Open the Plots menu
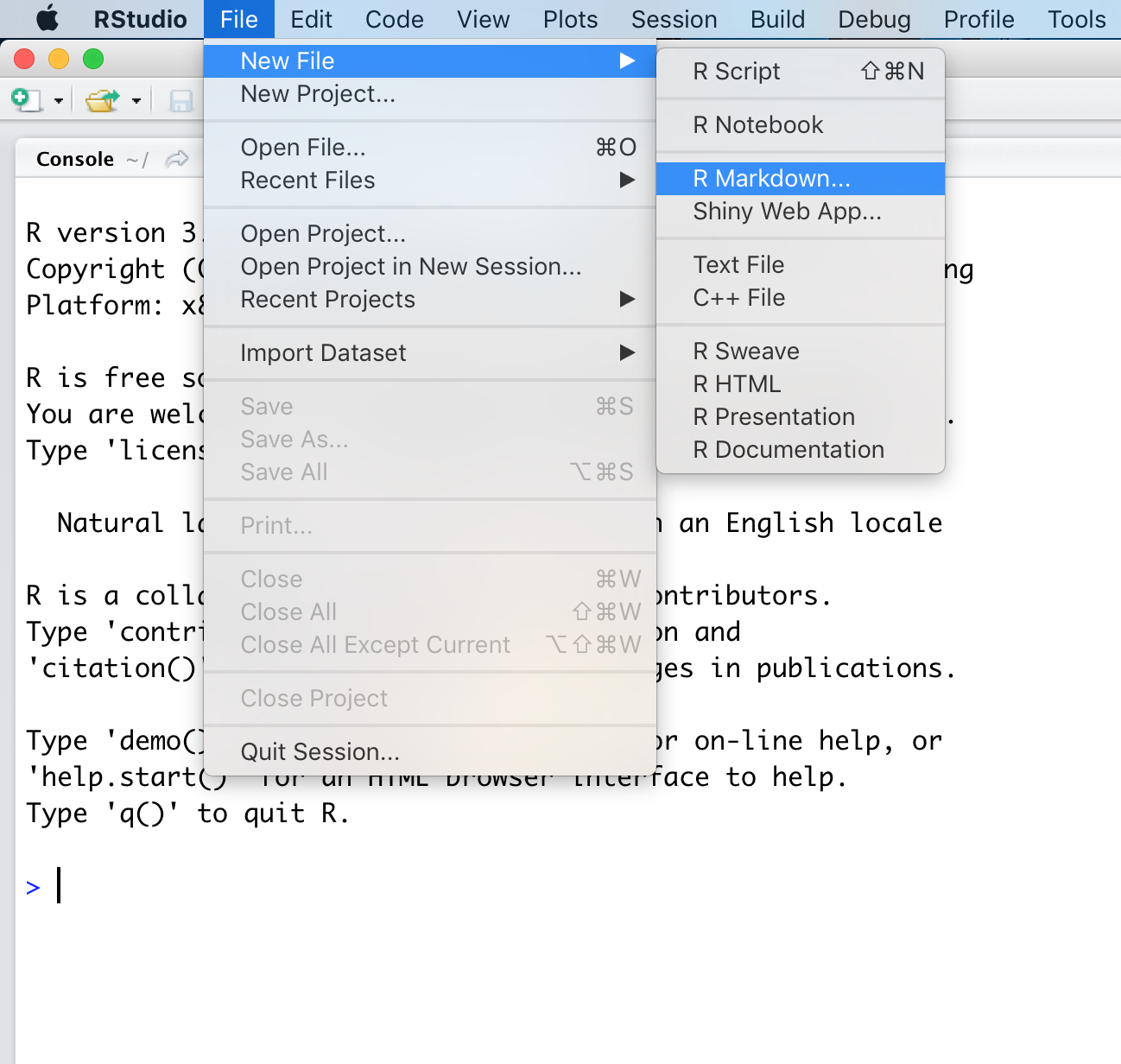Screen dimensions: 1121x1064 [x=570, y=19]
